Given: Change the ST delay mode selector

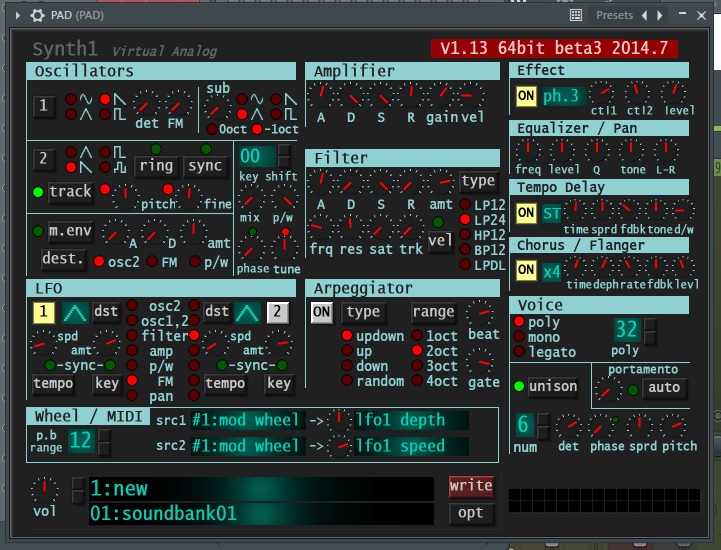Looking at the screenshot, I should click(551, 213).
